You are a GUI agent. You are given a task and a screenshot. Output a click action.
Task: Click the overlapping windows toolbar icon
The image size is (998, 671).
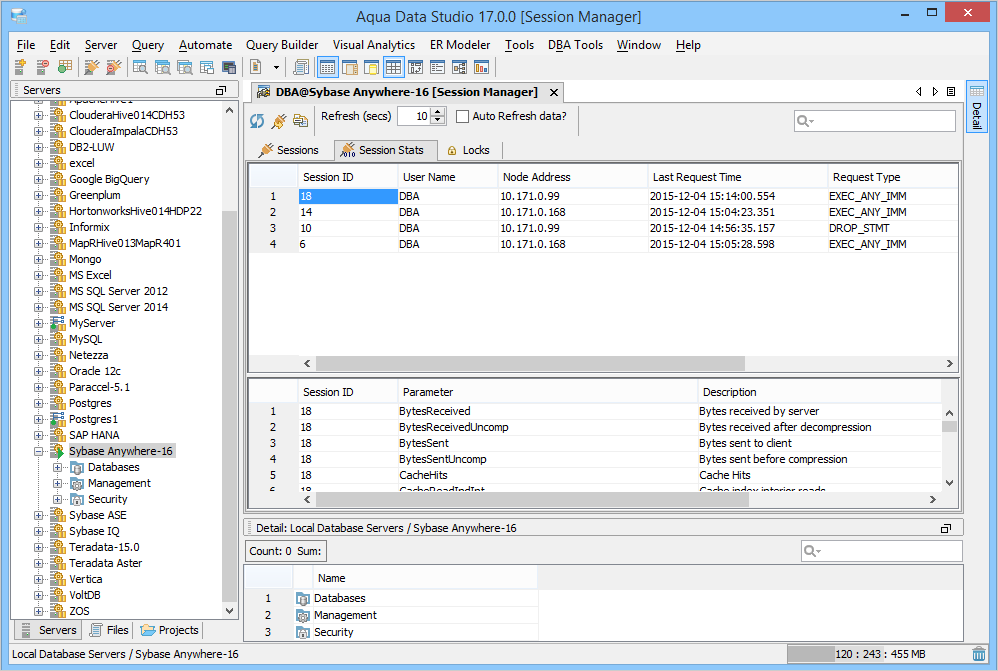(x=207, y=67)
